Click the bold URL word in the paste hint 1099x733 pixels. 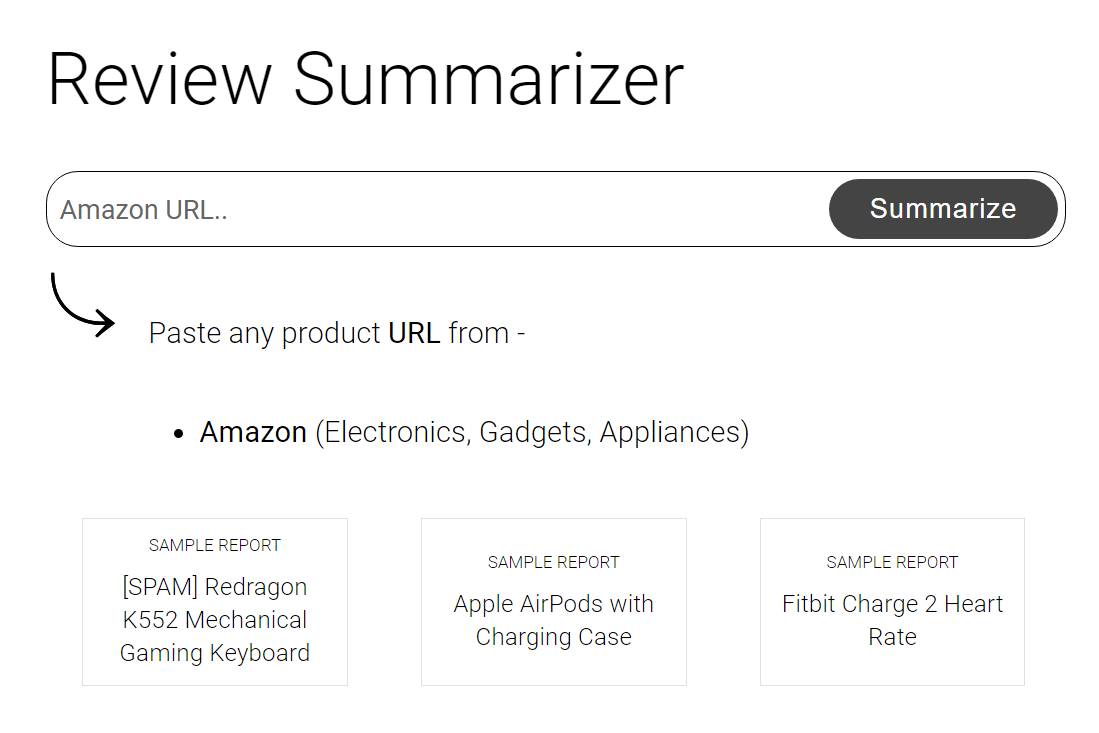coord(414,333)
